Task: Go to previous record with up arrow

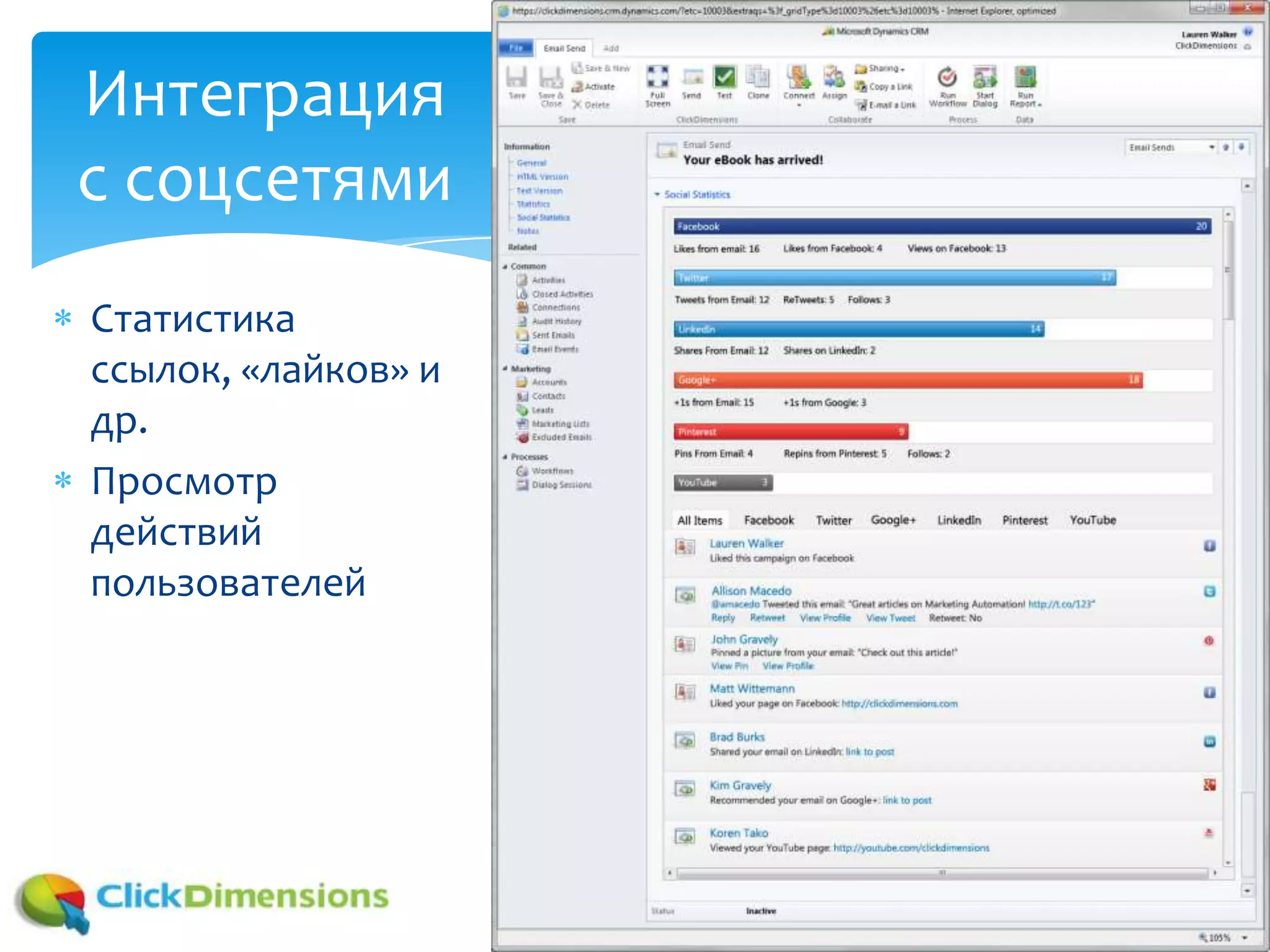Action: (x=1226, y=148)
